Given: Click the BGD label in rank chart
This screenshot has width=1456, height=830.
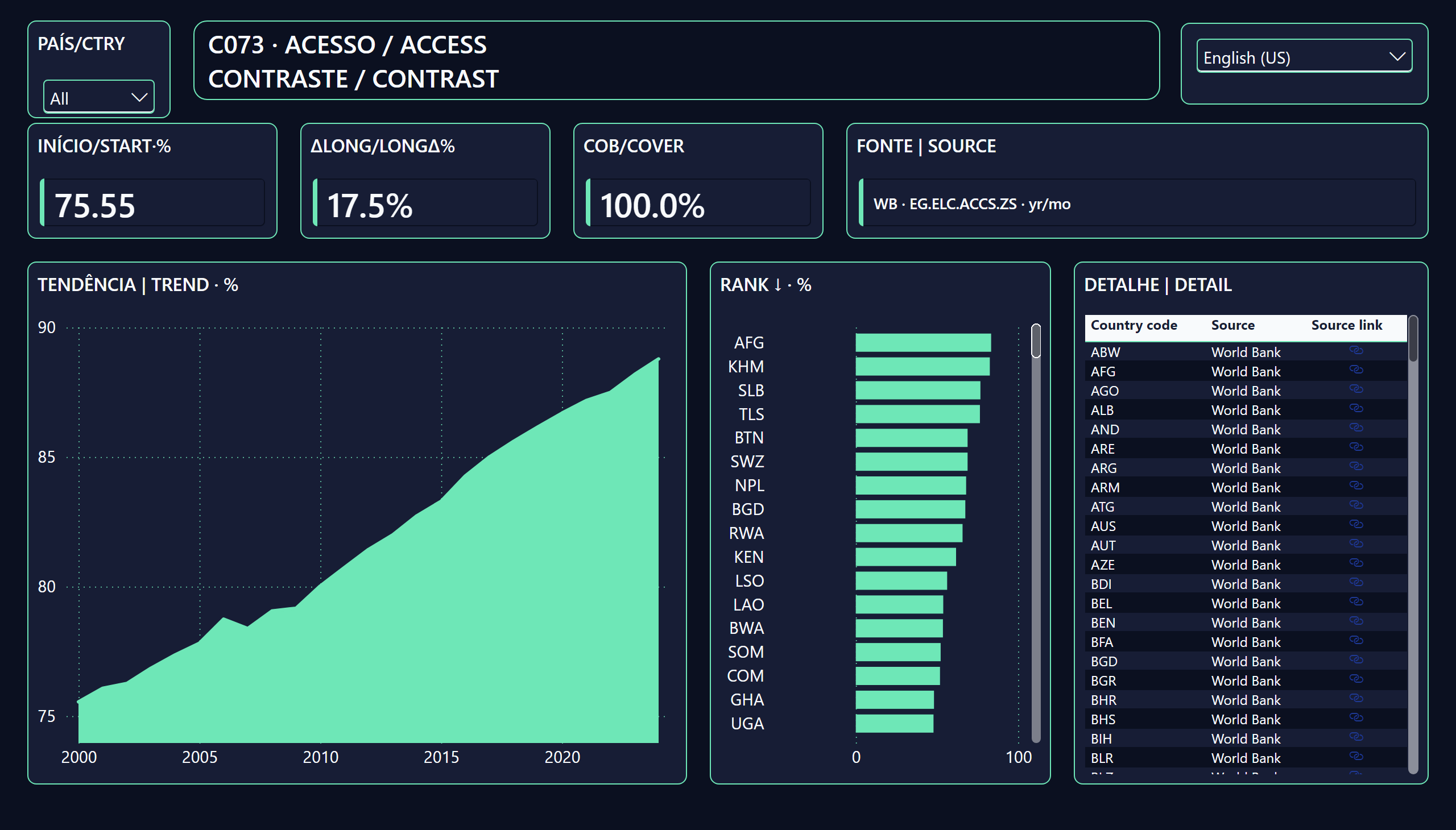Looking at the screenshot, I should tap(748, 509).
